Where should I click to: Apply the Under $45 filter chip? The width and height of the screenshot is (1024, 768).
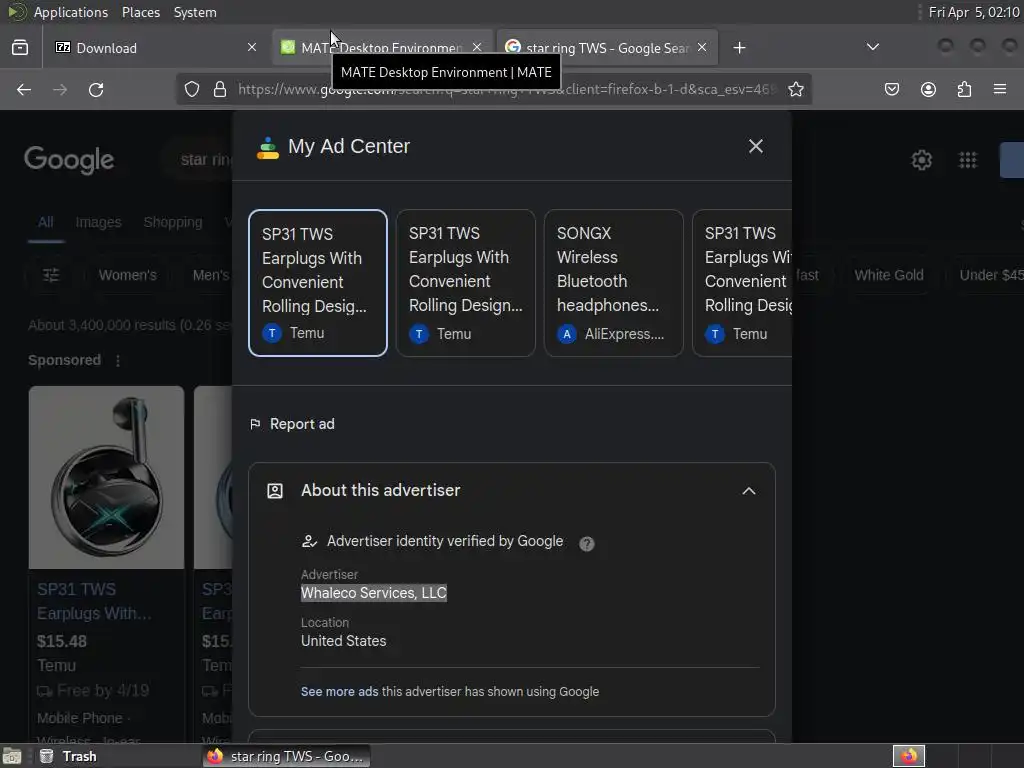(x=991, y=275)
